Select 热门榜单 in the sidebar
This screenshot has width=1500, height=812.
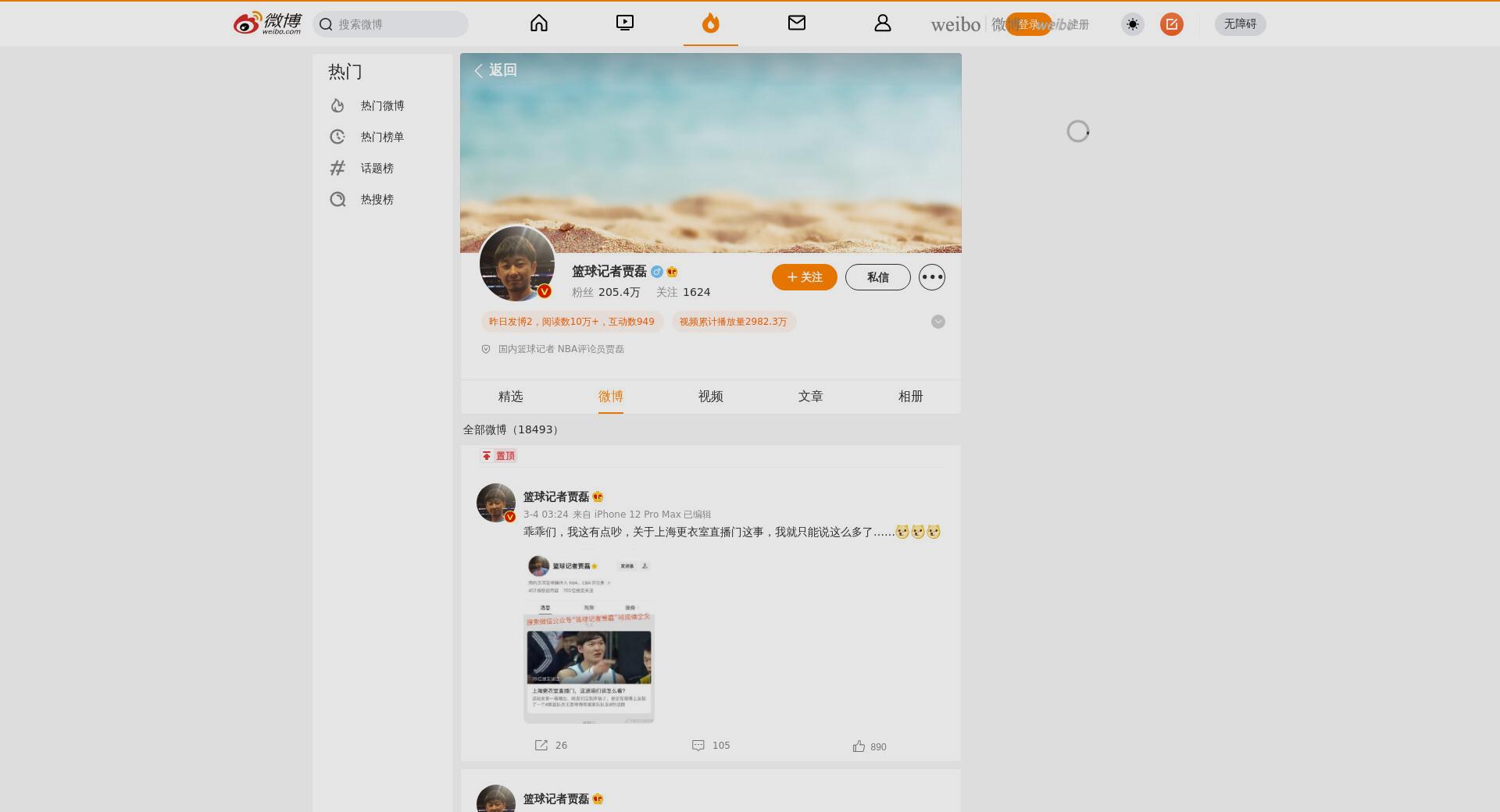[383, 137]
